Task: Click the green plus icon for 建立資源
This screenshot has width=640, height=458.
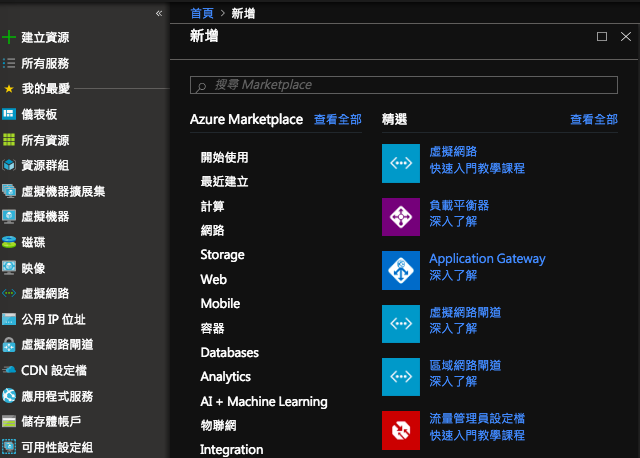Action: tap(9, 37)
